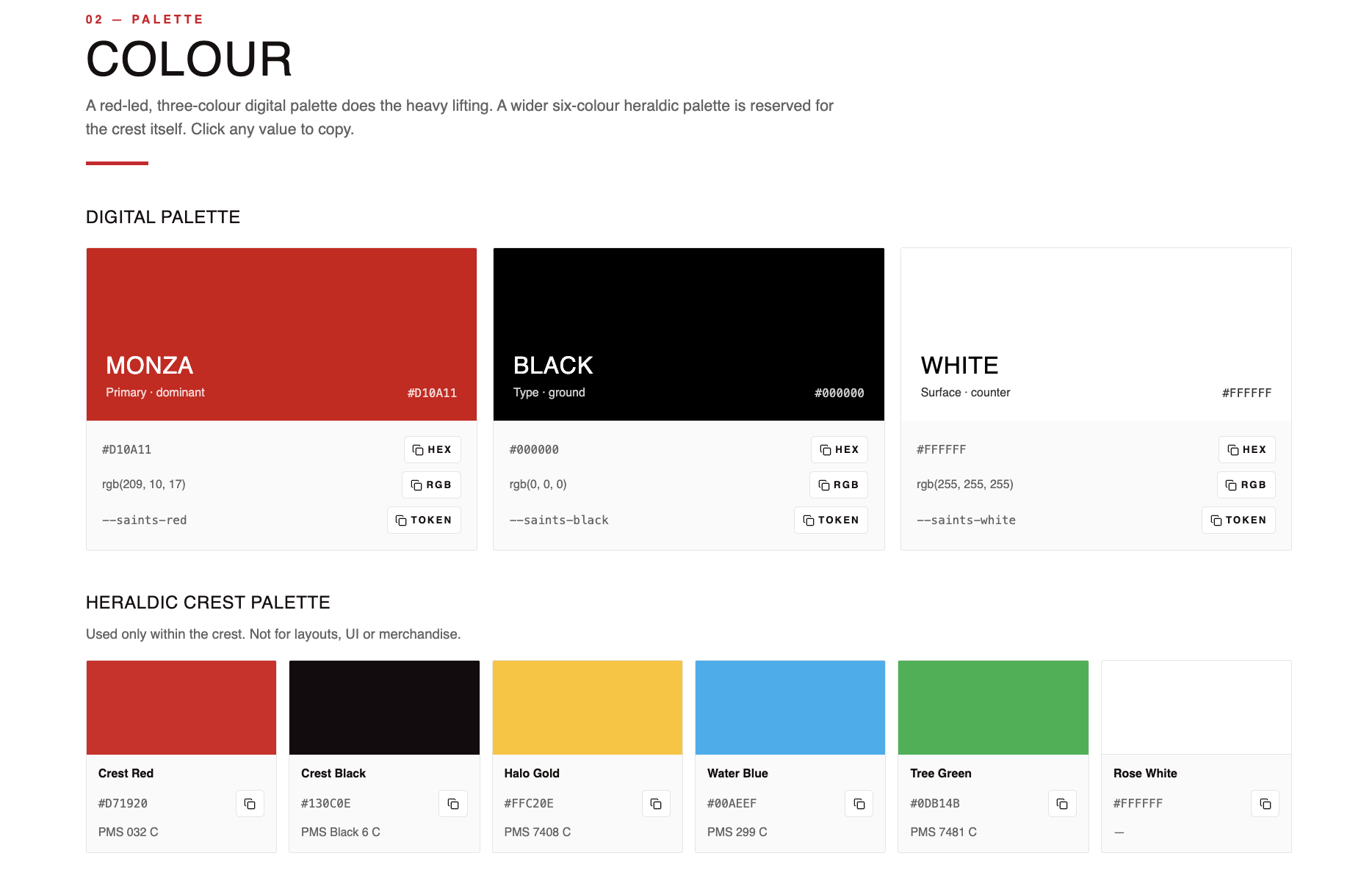Click the --saints-black token text
Viewport: 1372px width, 878px height.
click(559, 520)
